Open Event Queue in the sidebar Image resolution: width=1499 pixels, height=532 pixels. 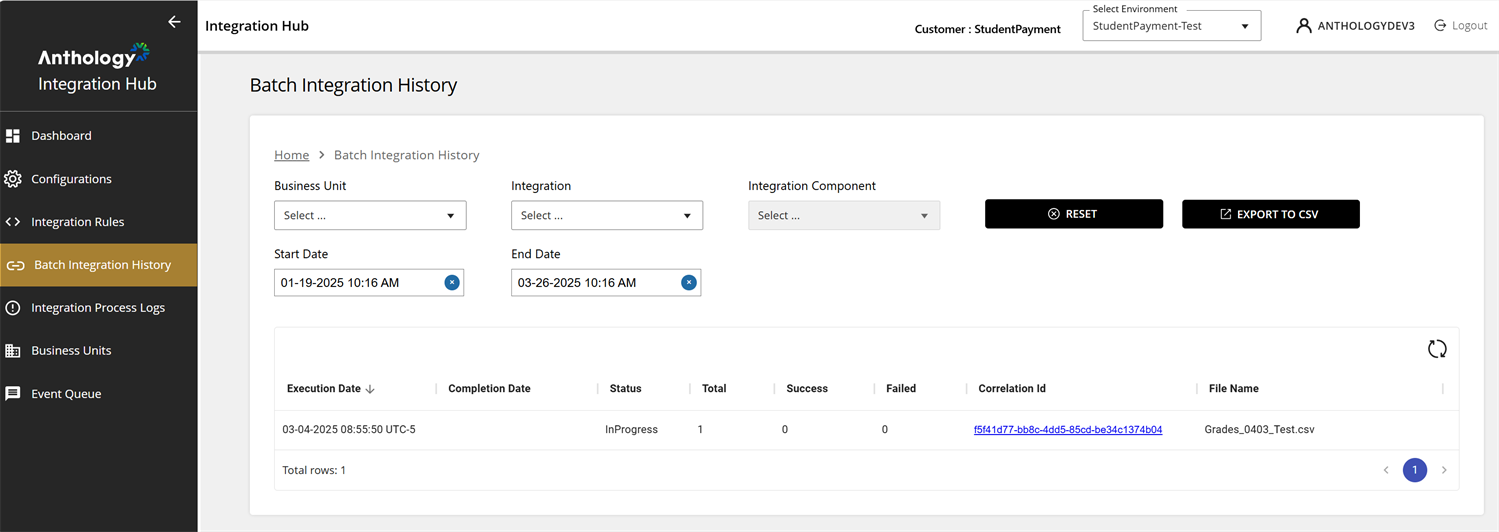[x=66, y=394]
